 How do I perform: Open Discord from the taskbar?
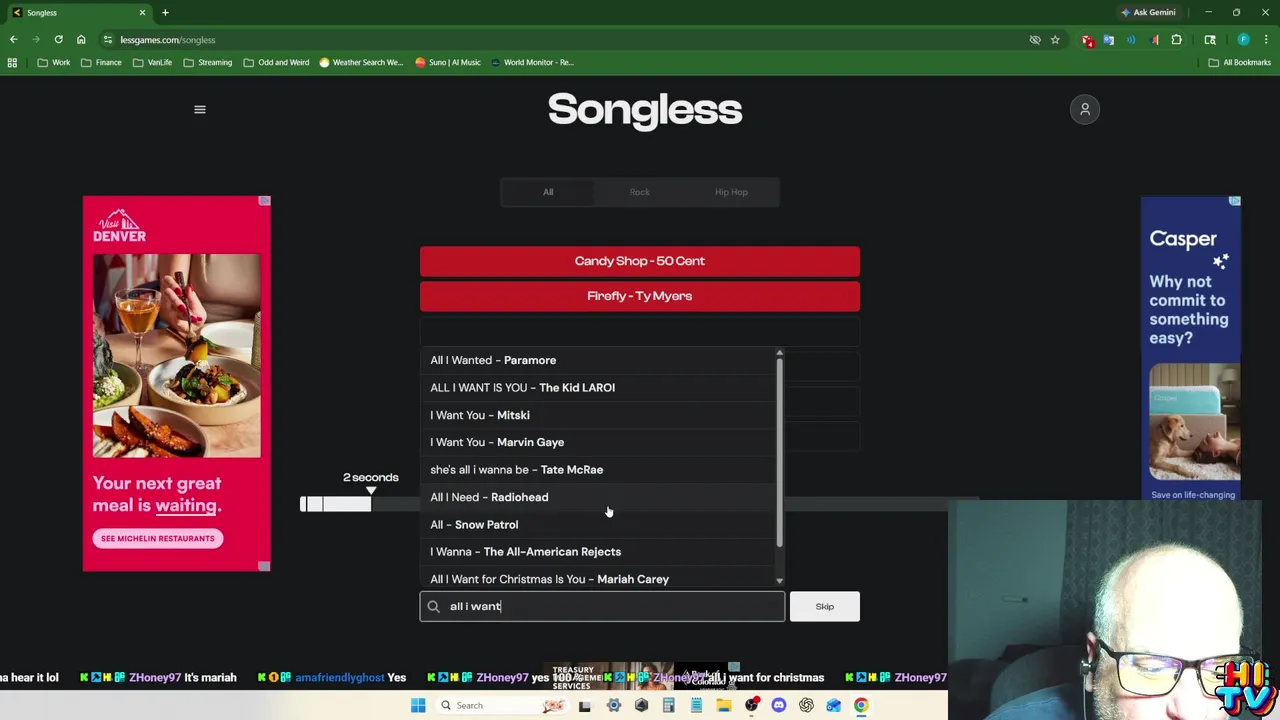pos(779,705)
